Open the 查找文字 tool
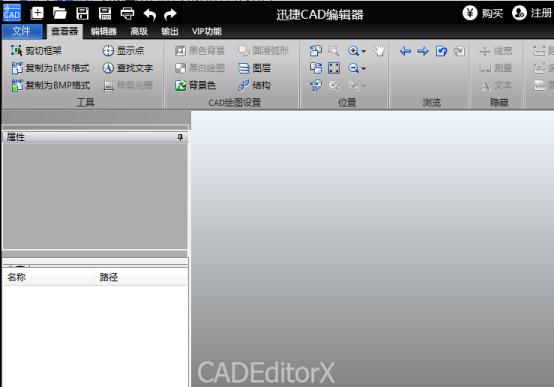 coord(128,68)
